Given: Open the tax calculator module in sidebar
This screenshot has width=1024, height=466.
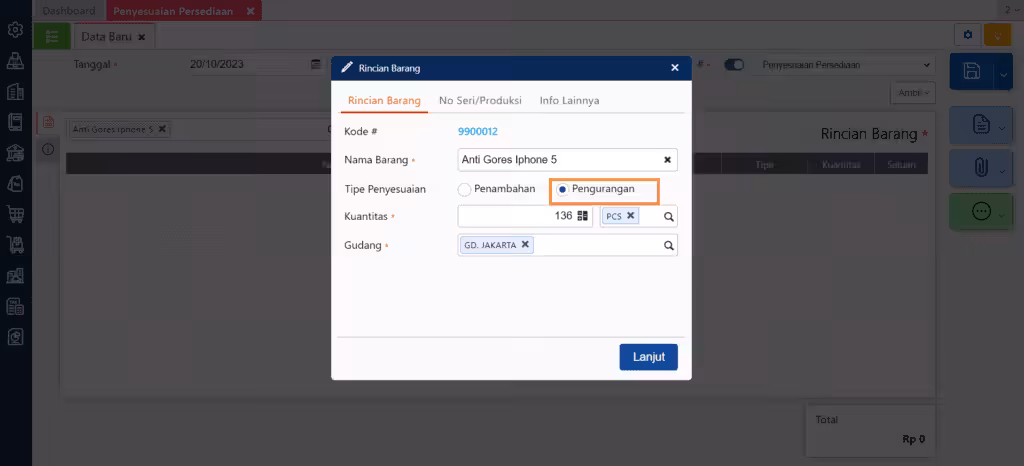Looking at the screenshot, I should 15,306.
